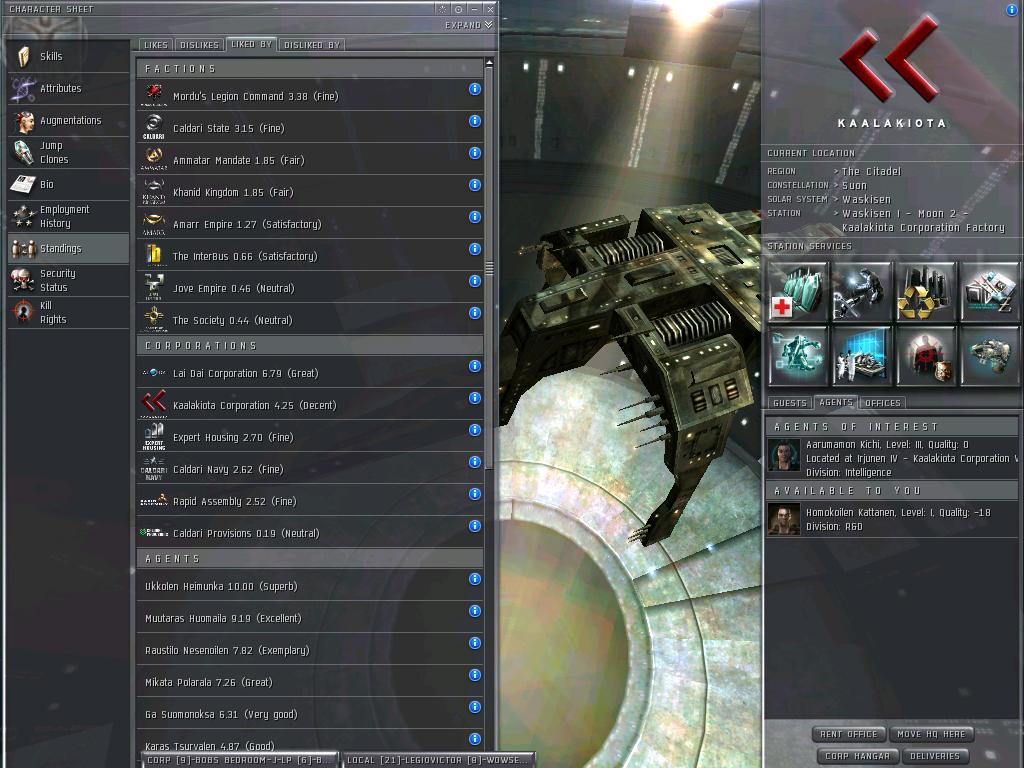Open the bounty office station service

[926, 356]
